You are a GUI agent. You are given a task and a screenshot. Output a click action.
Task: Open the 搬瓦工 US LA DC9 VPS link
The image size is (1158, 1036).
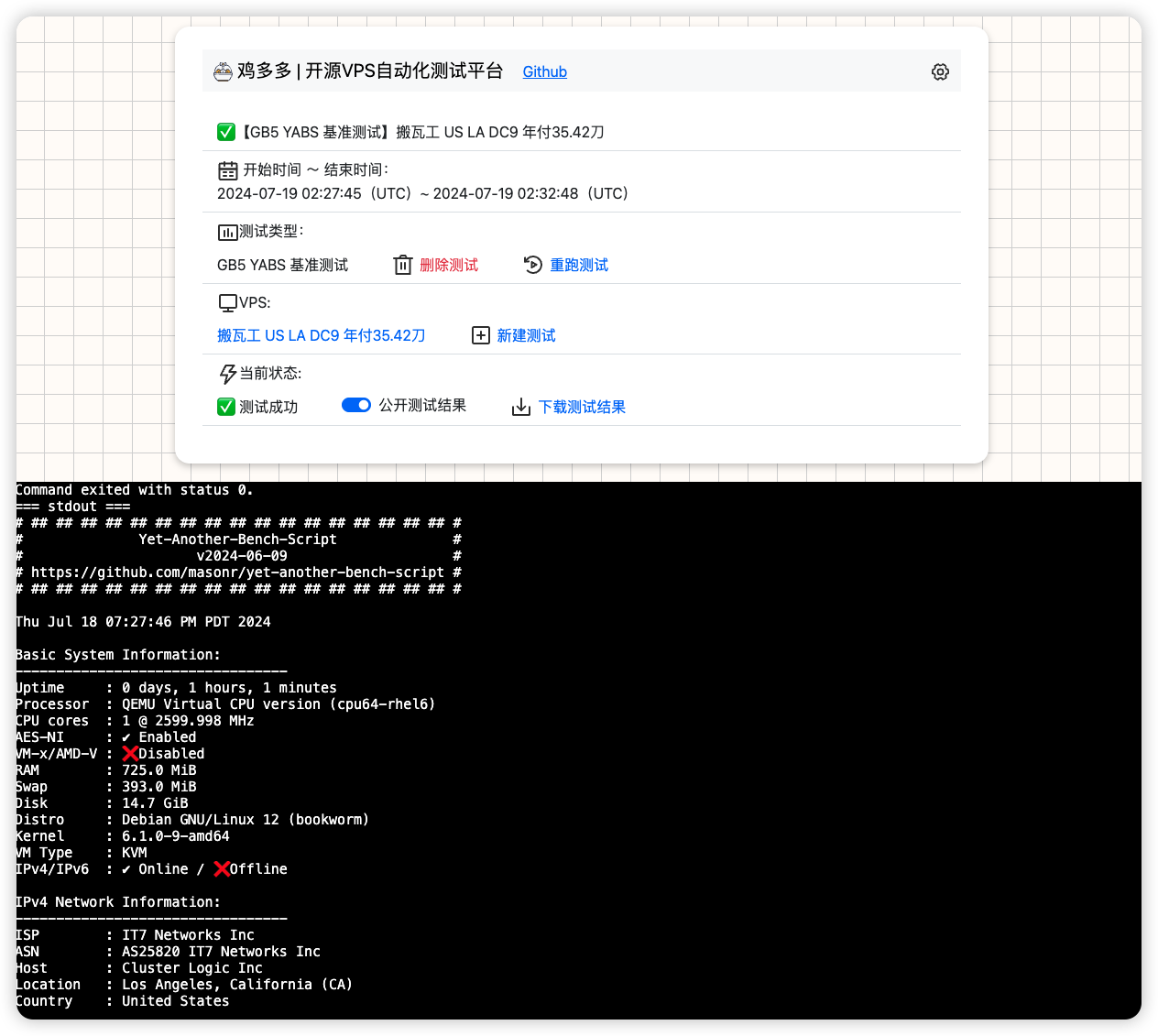(321, 335)
